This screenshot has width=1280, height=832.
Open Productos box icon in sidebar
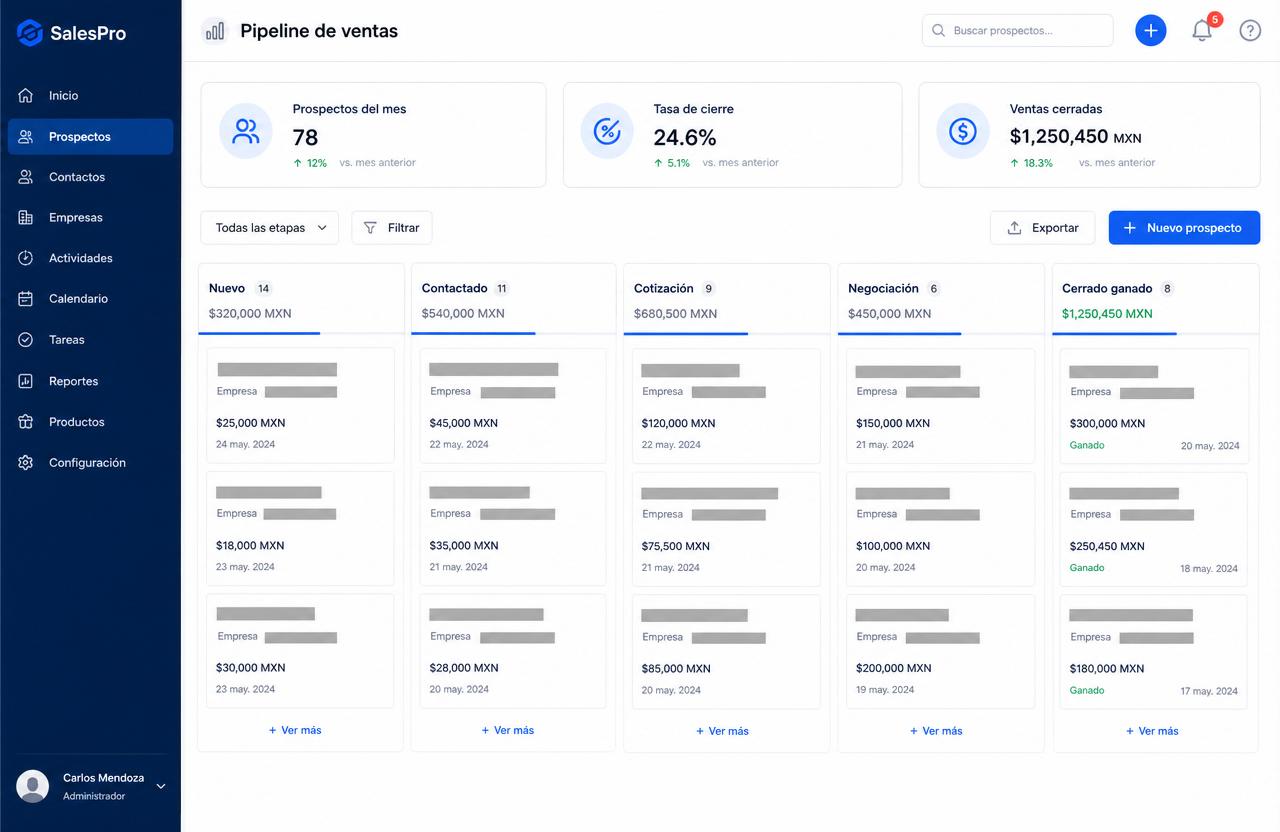(26, 422)
